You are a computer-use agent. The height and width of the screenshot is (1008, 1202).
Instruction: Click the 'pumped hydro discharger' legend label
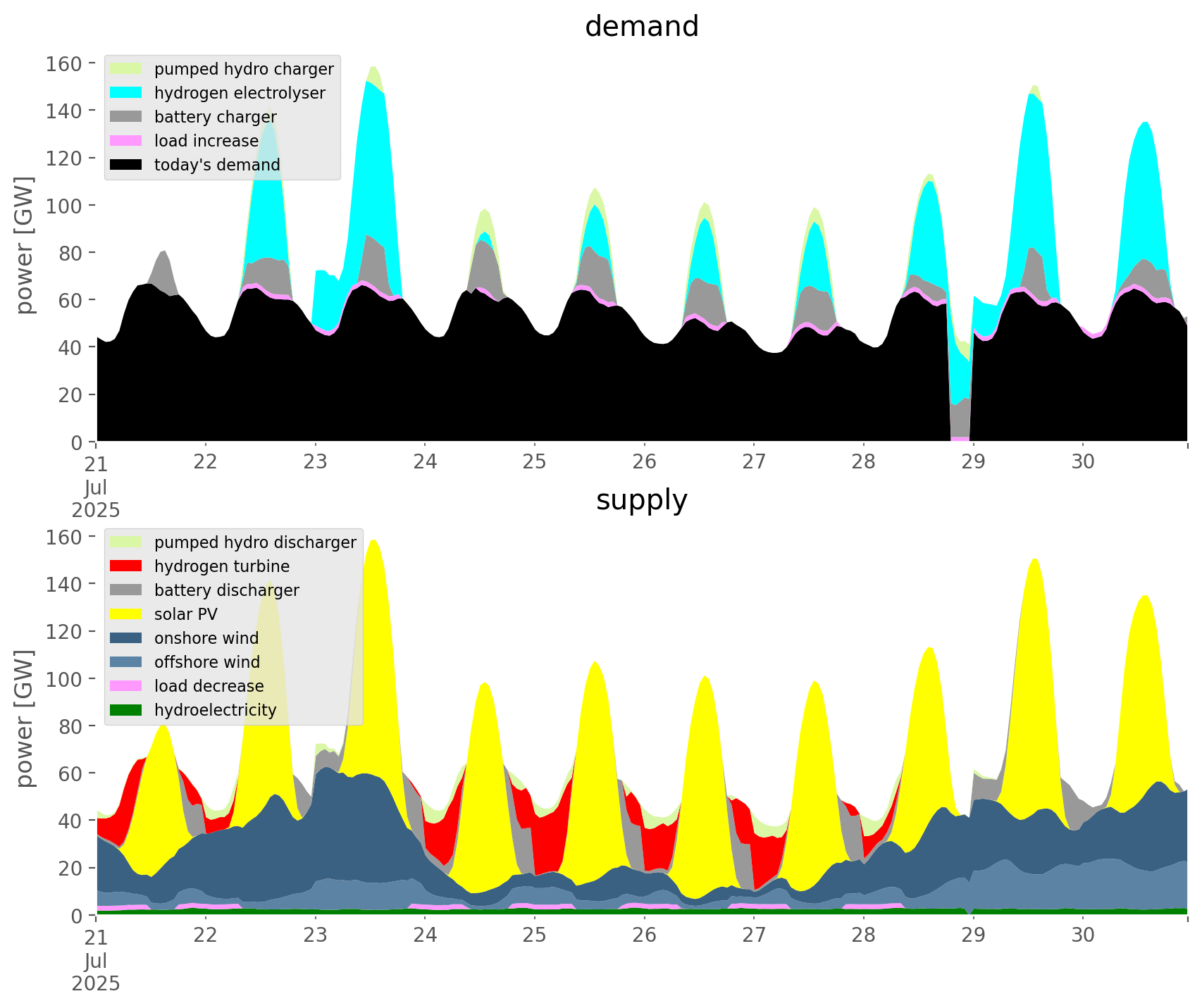pos(255,542)
